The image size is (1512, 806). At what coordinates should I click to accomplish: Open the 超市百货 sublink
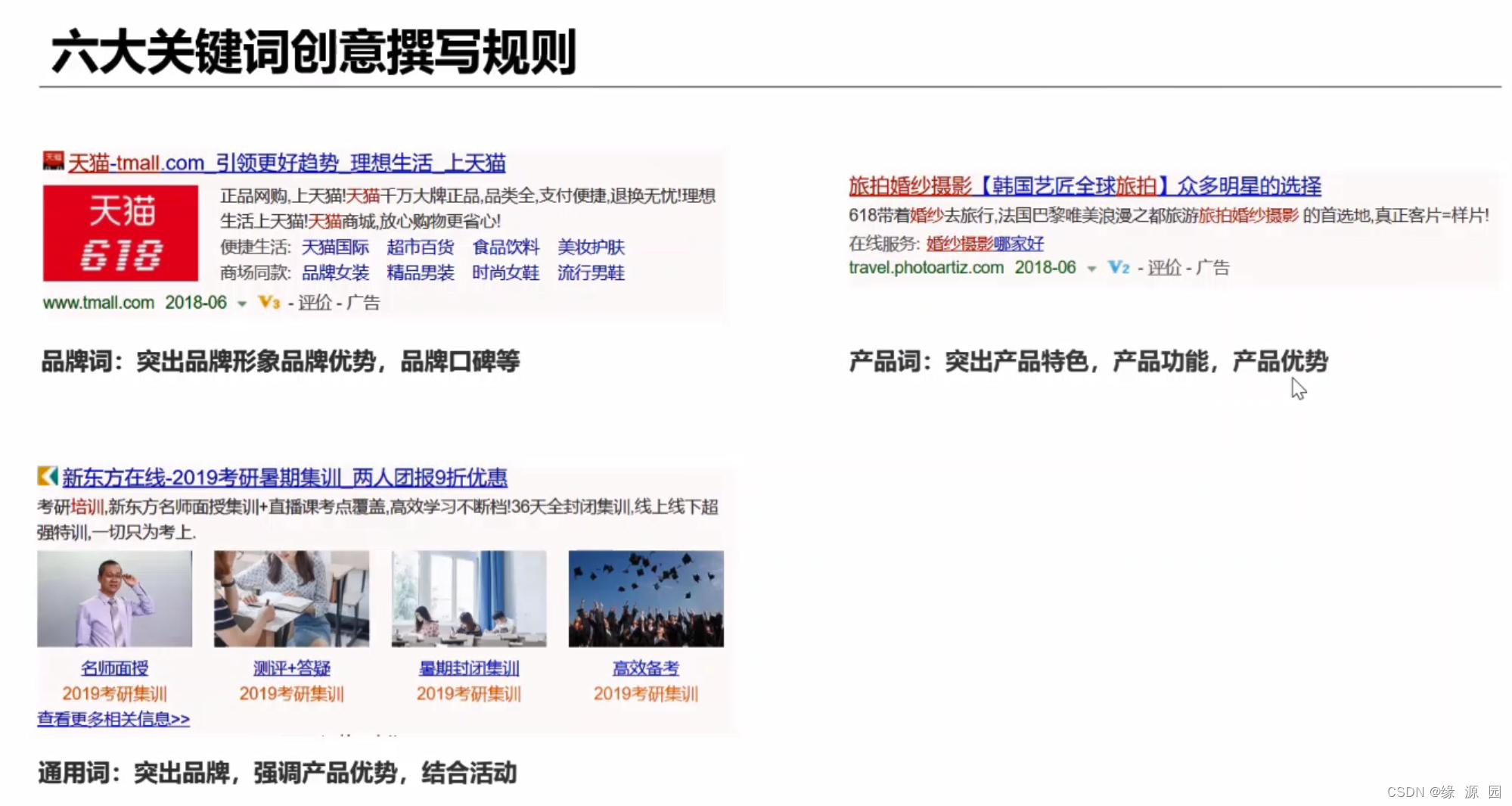point(421,247)
